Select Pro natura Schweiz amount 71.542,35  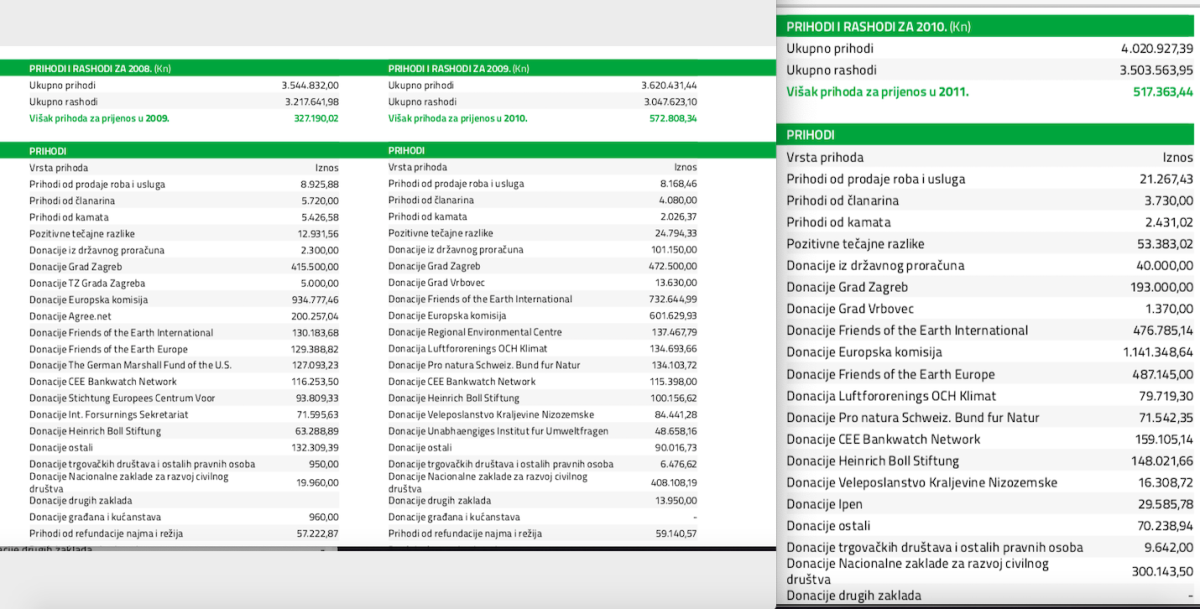point(1166,418)
